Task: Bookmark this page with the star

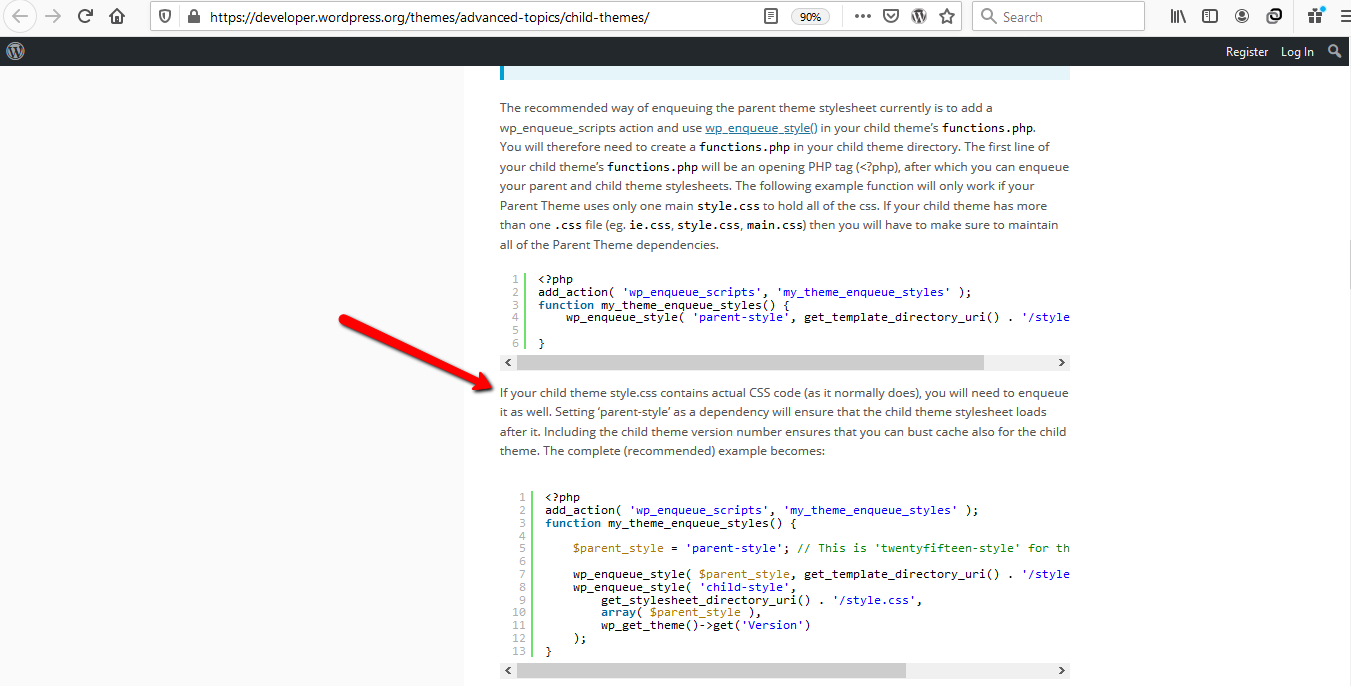Action: (x=947, y=17)
